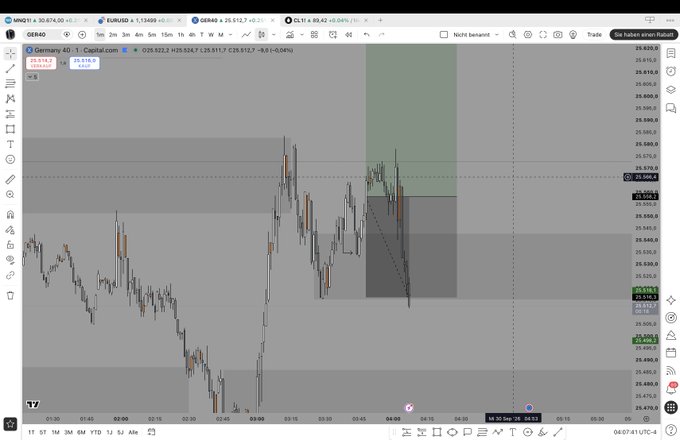
Task: Hide all drawings with the eye icon
Action: [x=10, y=260]
